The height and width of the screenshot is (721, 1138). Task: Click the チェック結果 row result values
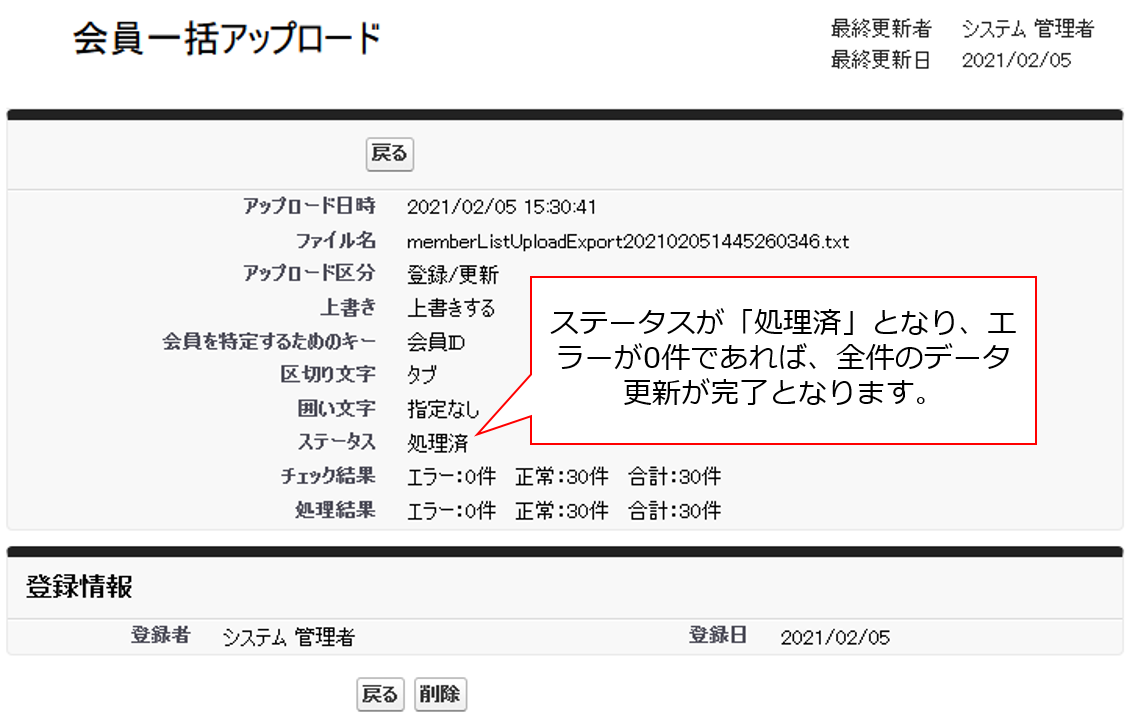pos(563,478)
